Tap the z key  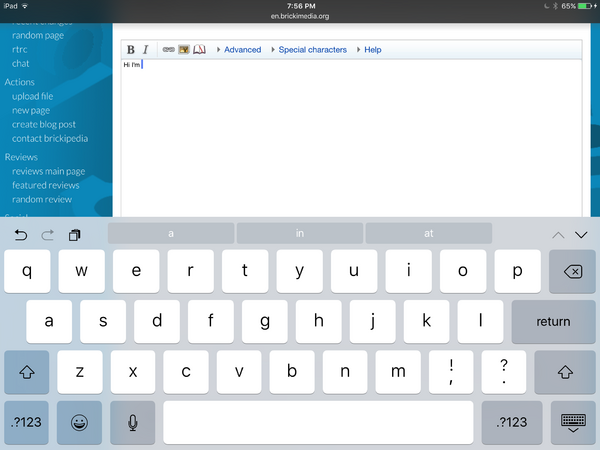pyautogui.click(x=80, y=372)
